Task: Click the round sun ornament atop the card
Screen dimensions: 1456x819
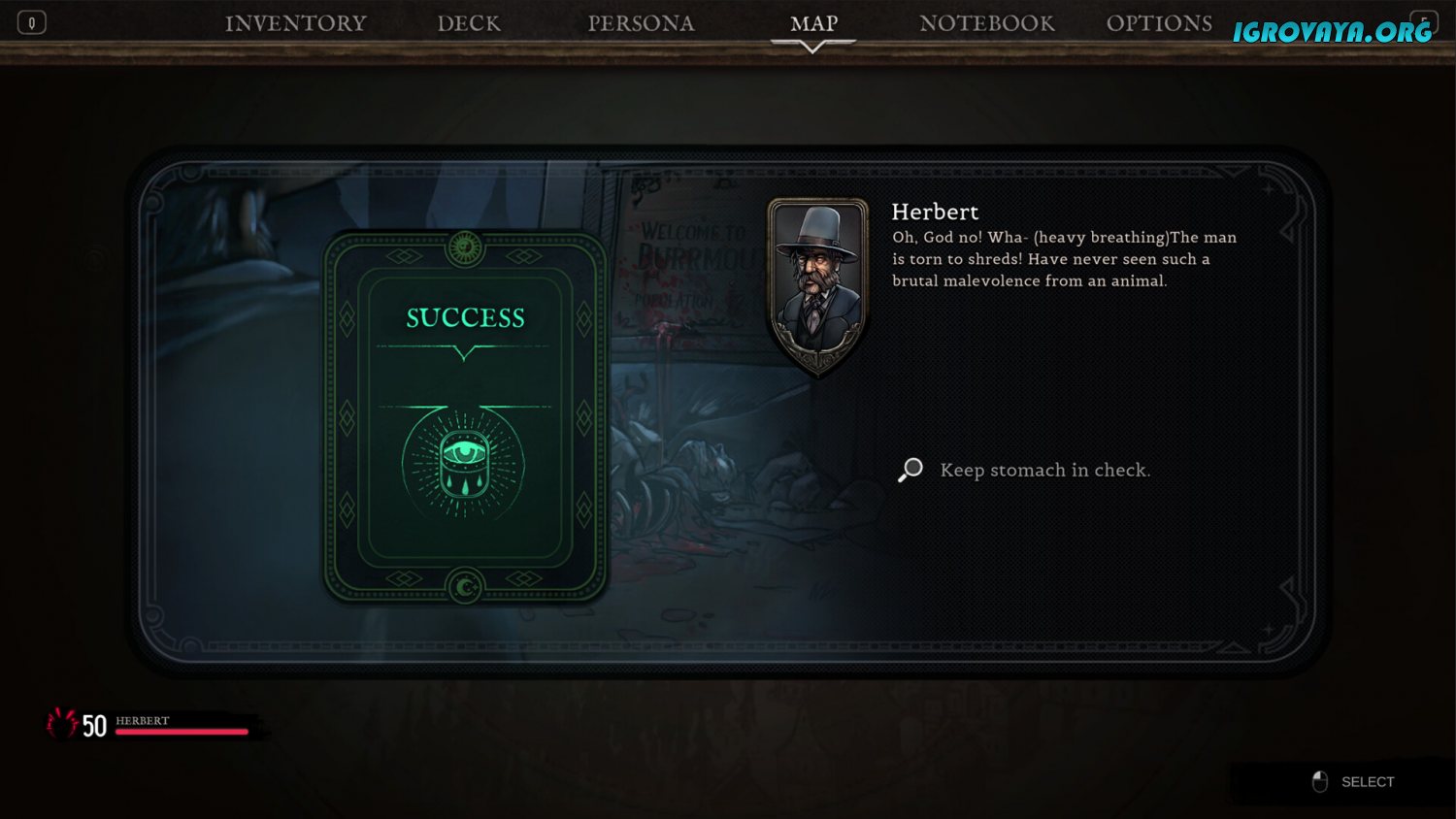Action: 465,248
